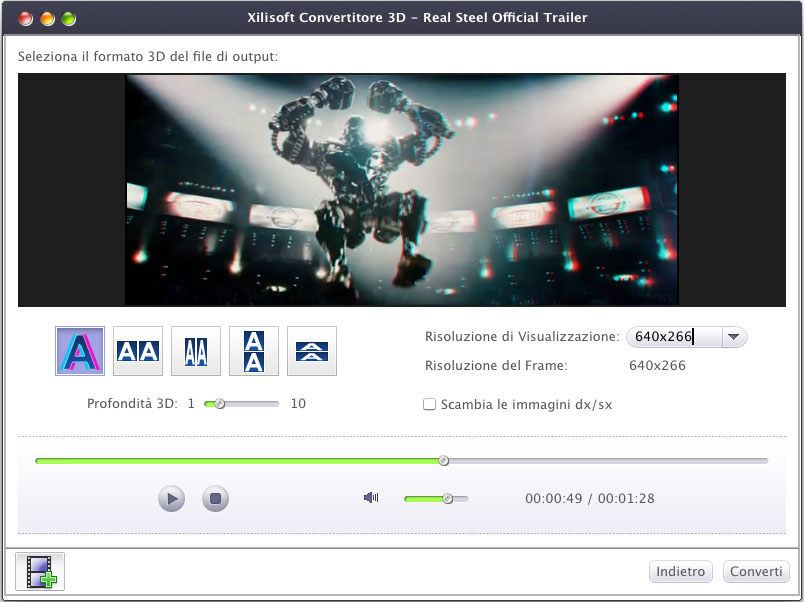The height and width of the screenshot is (602, 804).
Task: Enable Scambia le immagini dx/sx checkbox
Action: click(x=429, y=404)
